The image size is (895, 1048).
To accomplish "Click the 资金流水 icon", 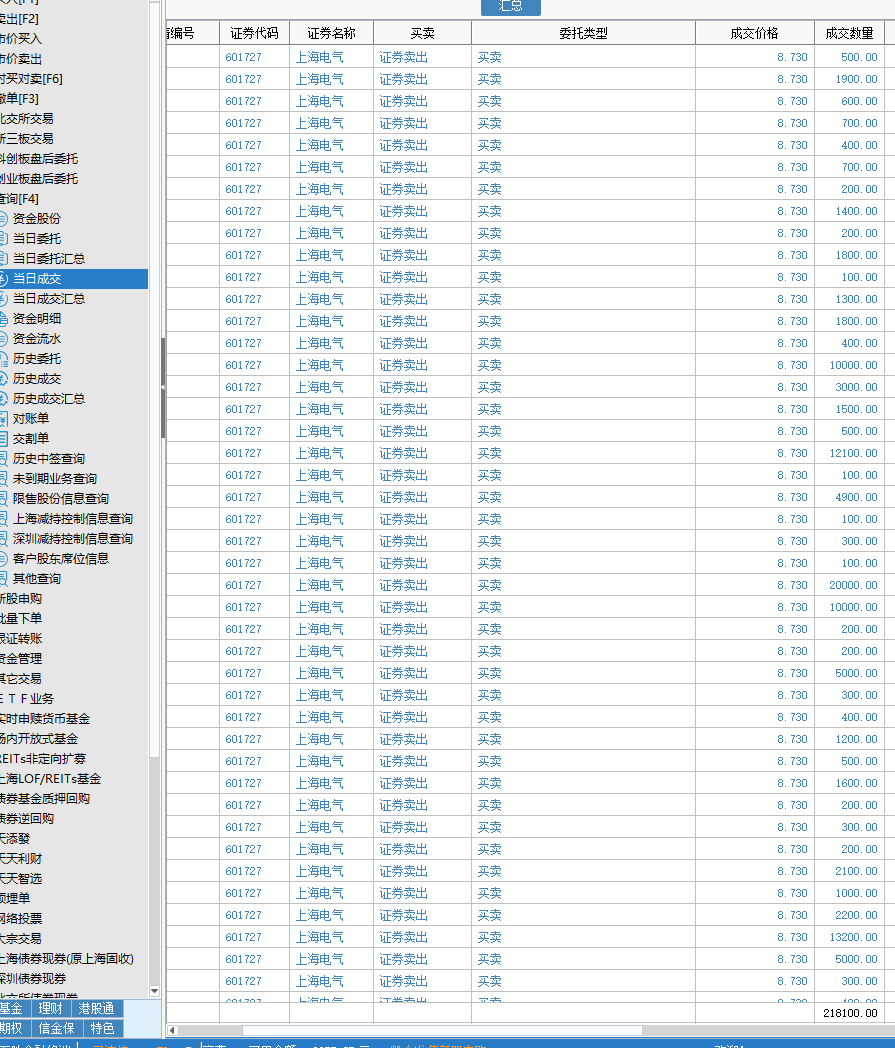I will pos(3,339).
